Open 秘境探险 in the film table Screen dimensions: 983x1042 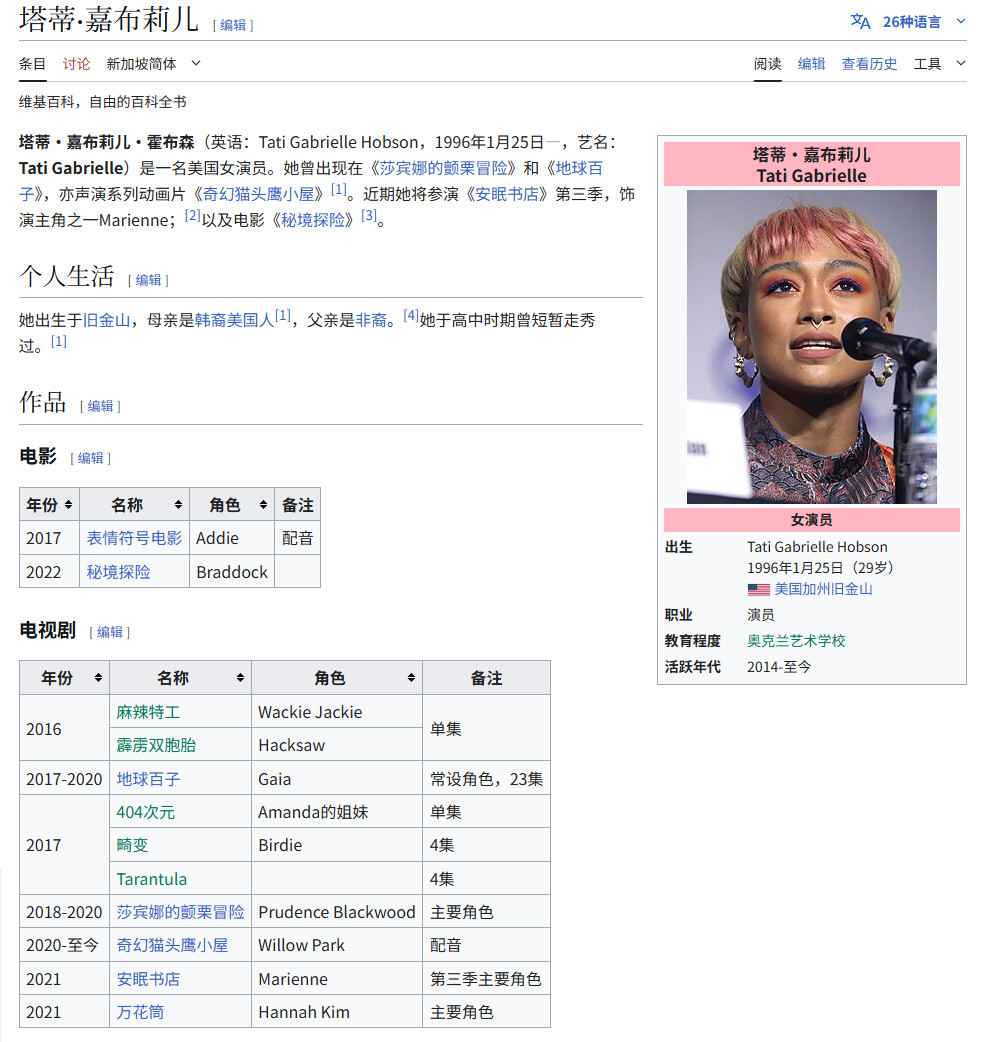(x=118, y=572)
